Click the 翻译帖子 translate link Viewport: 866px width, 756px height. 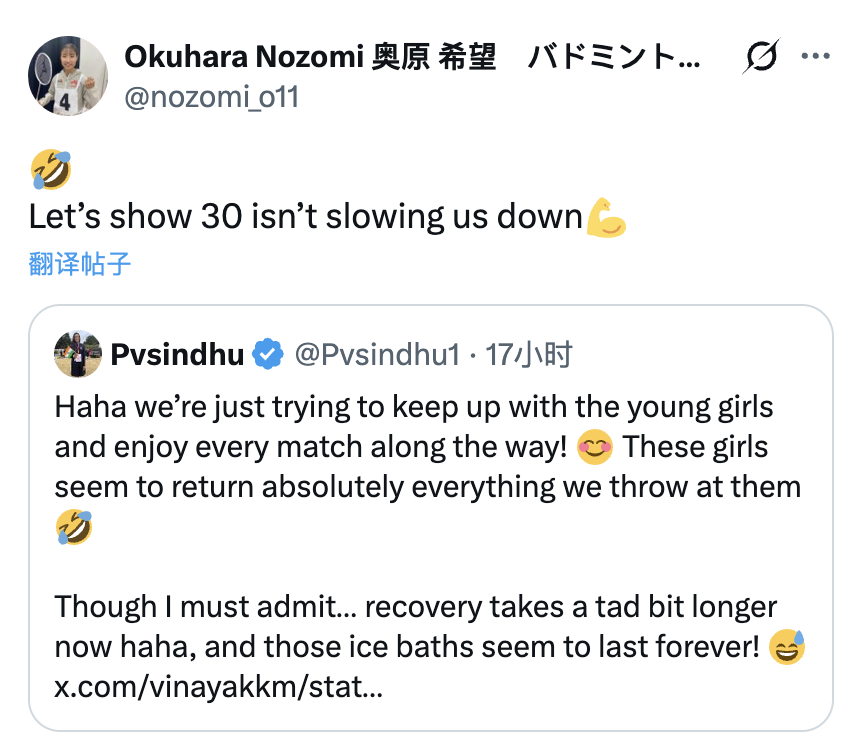click(80, 264)
